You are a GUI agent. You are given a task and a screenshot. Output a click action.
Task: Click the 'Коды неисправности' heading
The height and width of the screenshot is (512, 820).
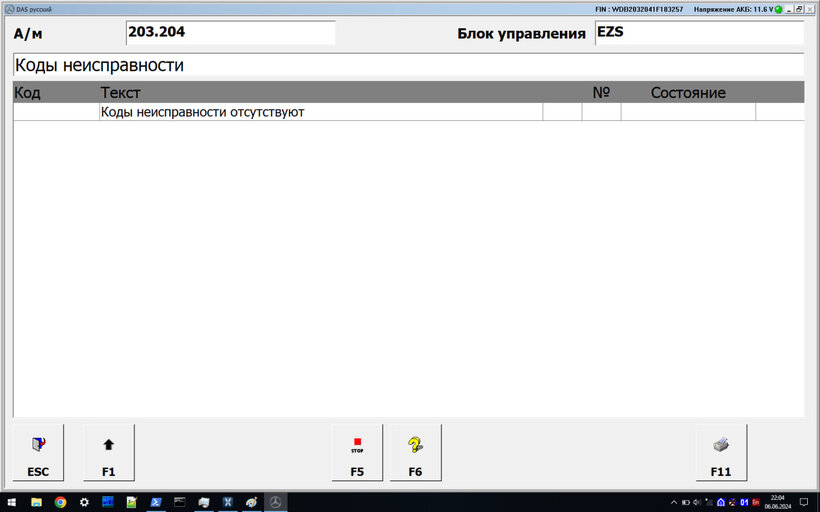click(99, 65)
